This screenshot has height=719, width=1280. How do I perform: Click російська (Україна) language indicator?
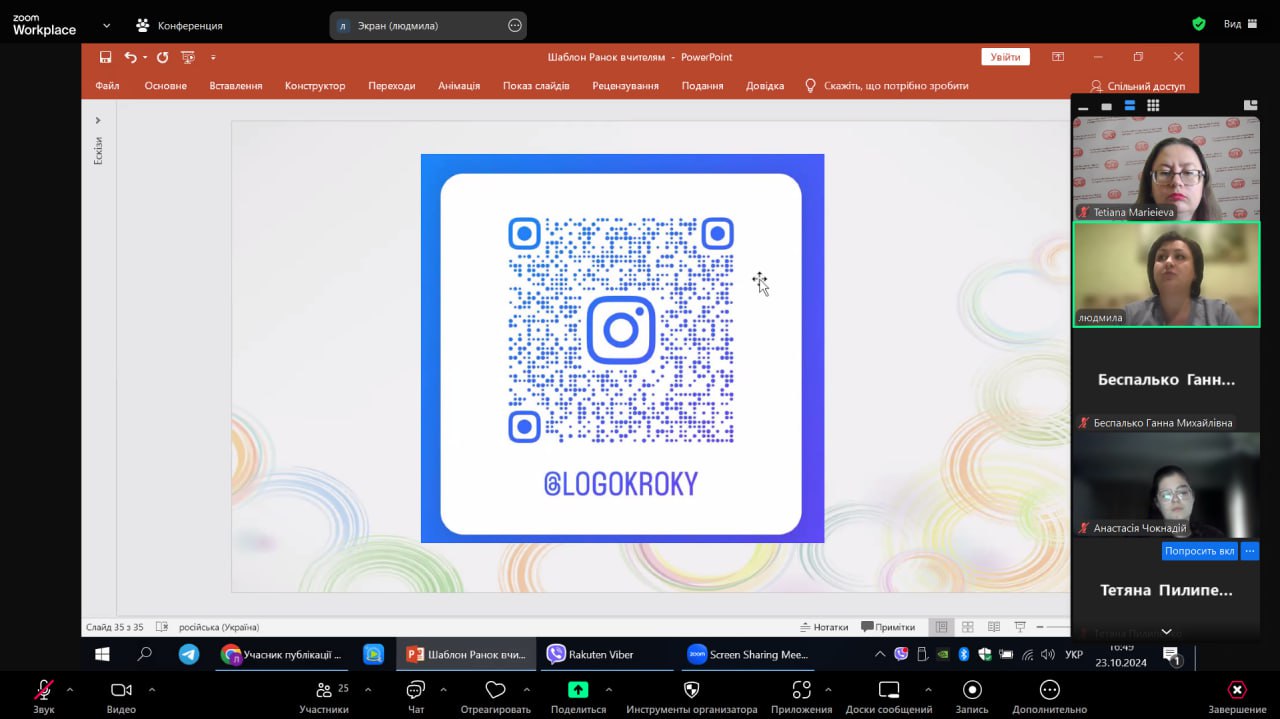(219, 627)
